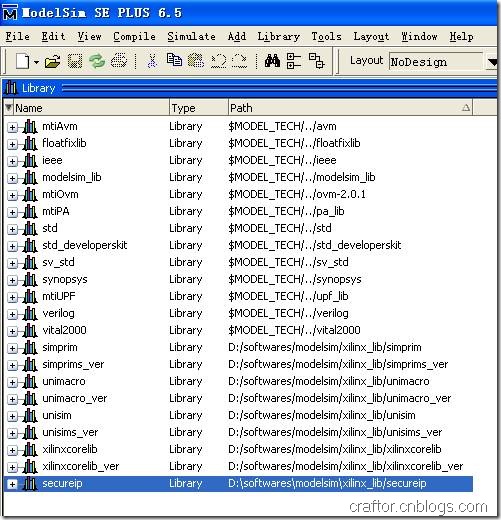Click the Cut scissors icon
This screenshot has height=520, width=501.
pos(152,62)
